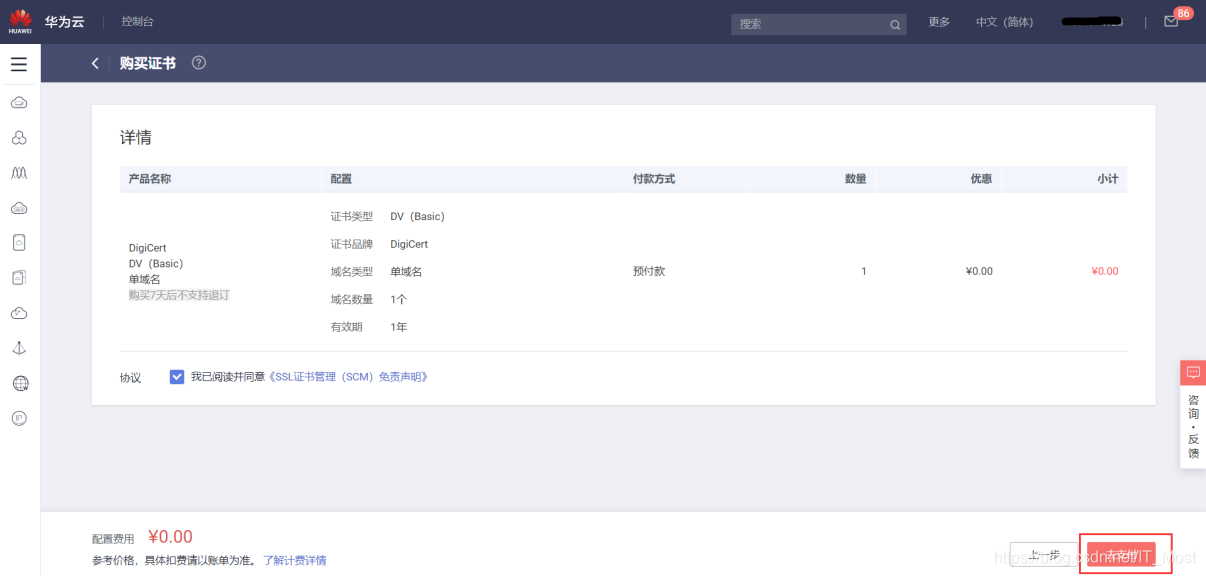This screenshot has height=576, width=1206.
Task: Open the cloud gauge monitoring icon in sidebar
Action: pyautogui.click(x=19, y=313)
